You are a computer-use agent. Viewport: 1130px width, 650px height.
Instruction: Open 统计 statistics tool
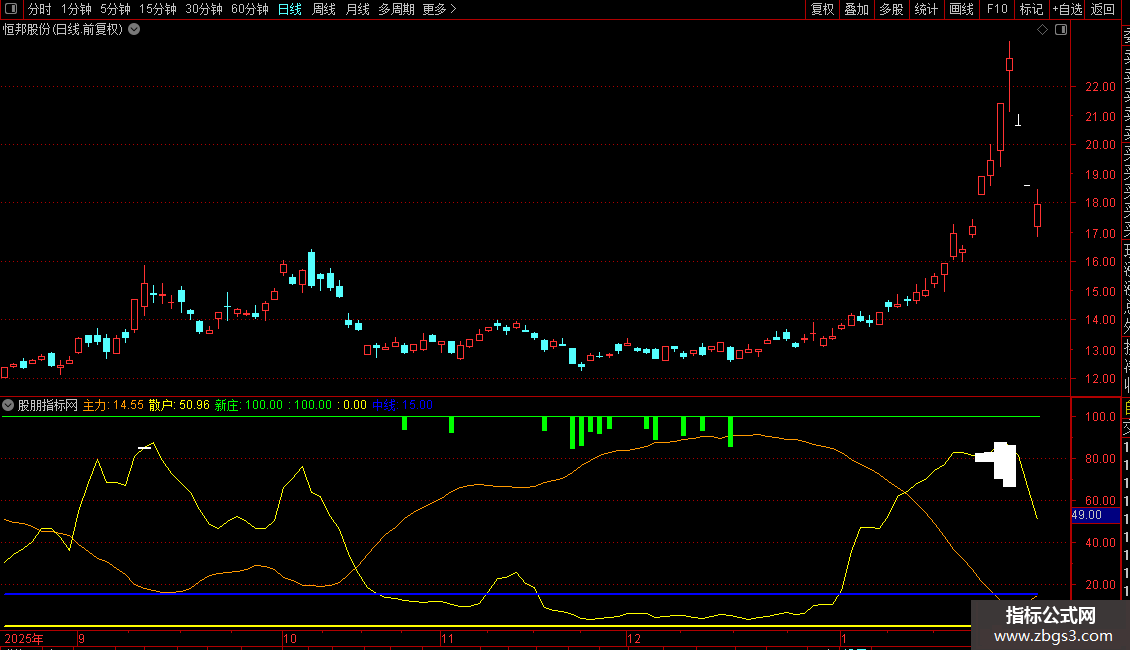pyautogui.click(x=926, y=9)
